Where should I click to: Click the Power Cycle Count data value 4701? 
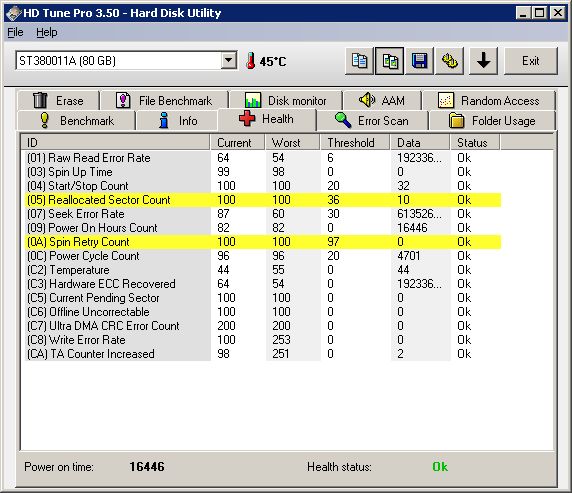click(409, 256)
